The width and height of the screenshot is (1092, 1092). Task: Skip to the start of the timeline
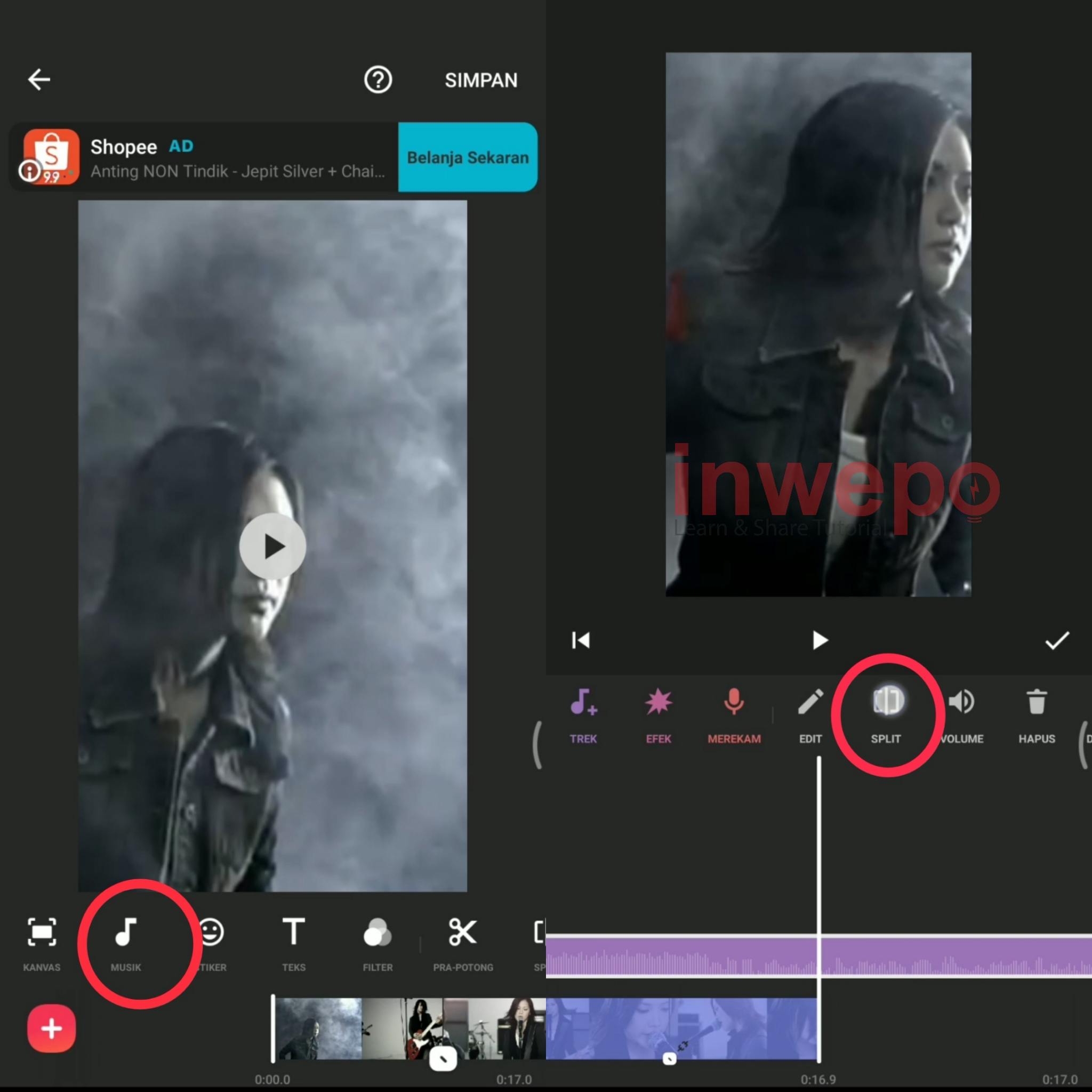[x=581, y=640]
